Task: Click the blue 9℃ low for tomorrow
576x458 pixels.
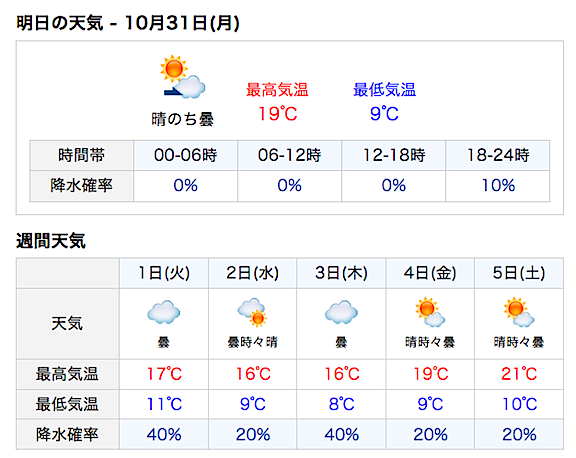Action: (384, 114)
